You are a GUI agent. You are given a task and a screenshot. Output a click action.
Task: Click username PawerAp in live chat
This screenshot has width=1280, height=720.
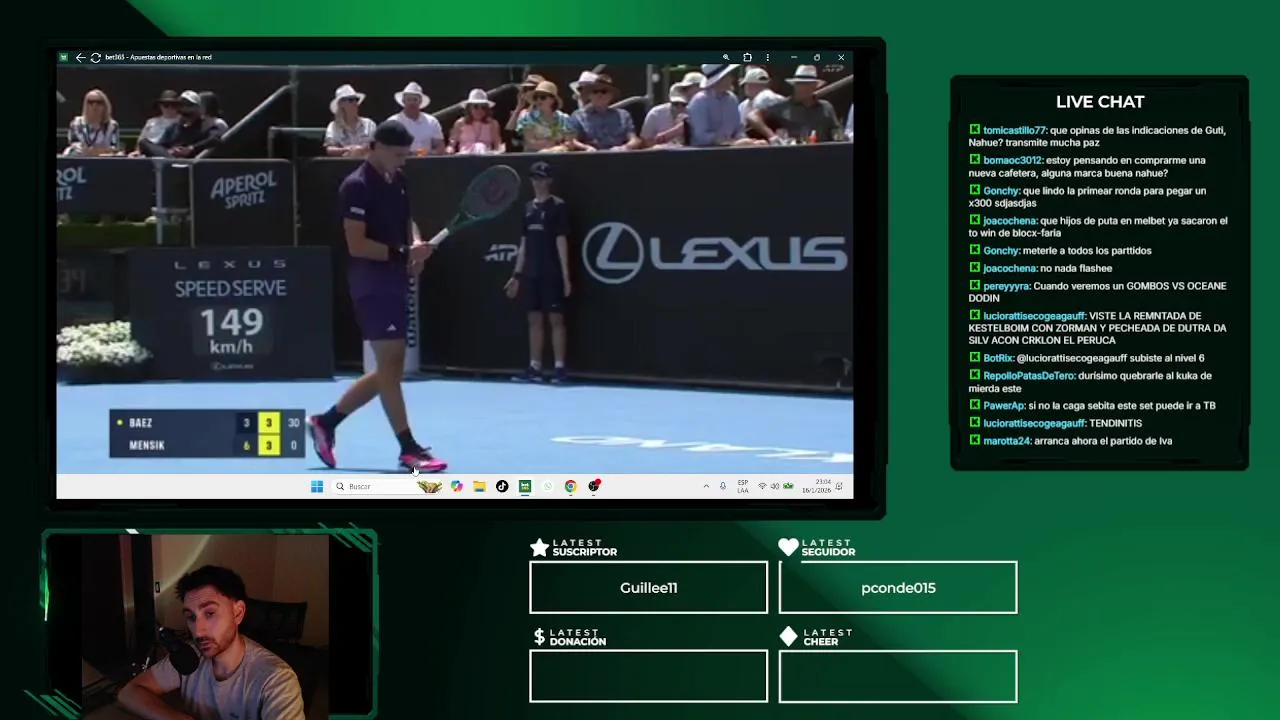(x=1004, y=406)
